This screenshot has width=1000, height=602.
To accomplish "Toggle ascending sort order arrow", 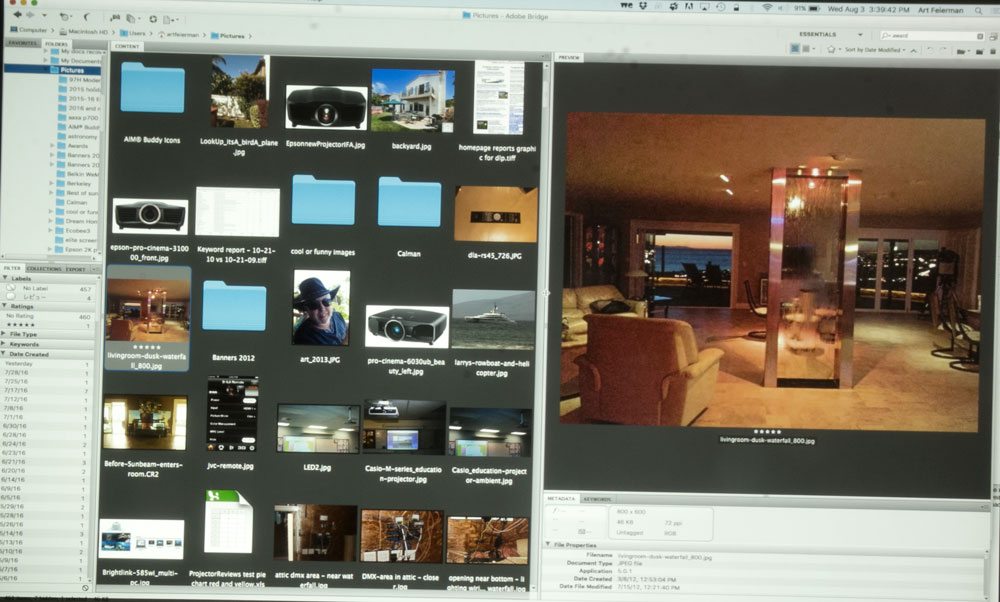I will (x=913, y=50).
